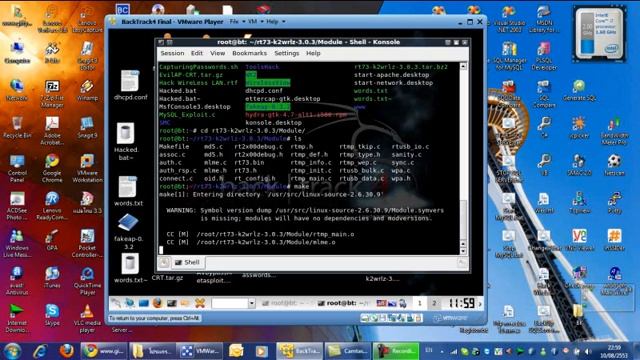Open SQL Compare desktop shortcut
640x360 pixels.
pyautogui.click(x=544, y=93)
